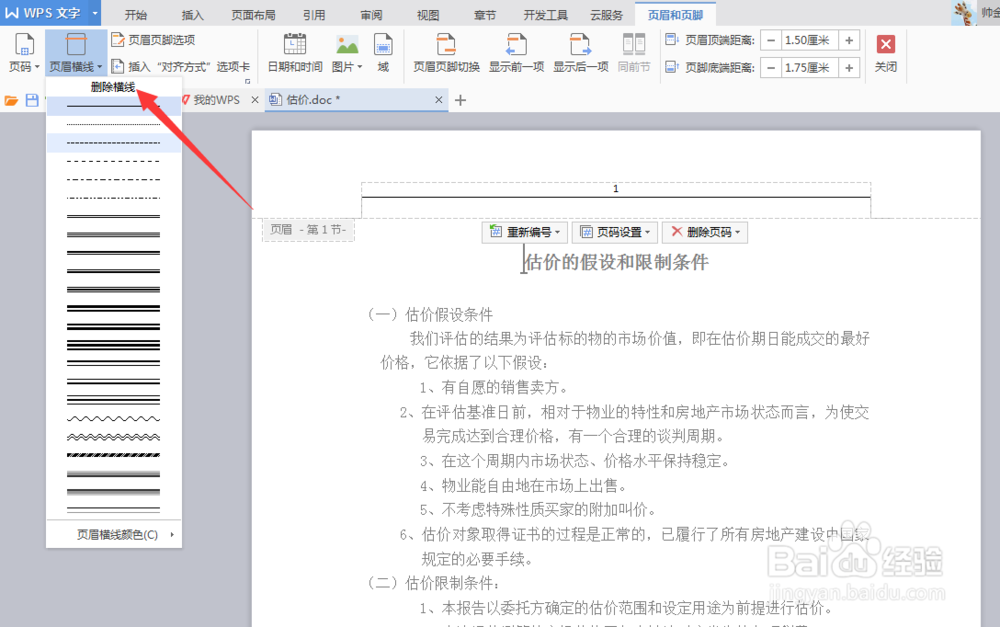Click the 页眉横线 header line icon
The width and height of the screenshot is (1000, 627).
(76, 45)
